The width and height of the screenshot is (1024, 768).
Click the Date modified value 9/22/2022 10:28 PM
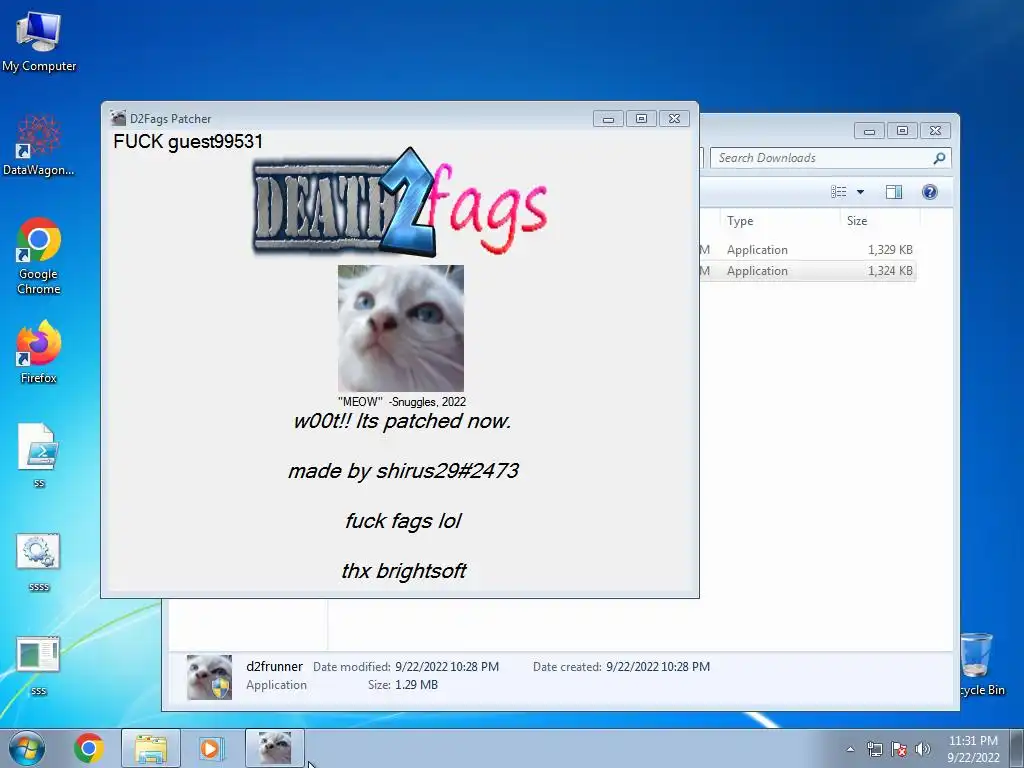[447, 667]
